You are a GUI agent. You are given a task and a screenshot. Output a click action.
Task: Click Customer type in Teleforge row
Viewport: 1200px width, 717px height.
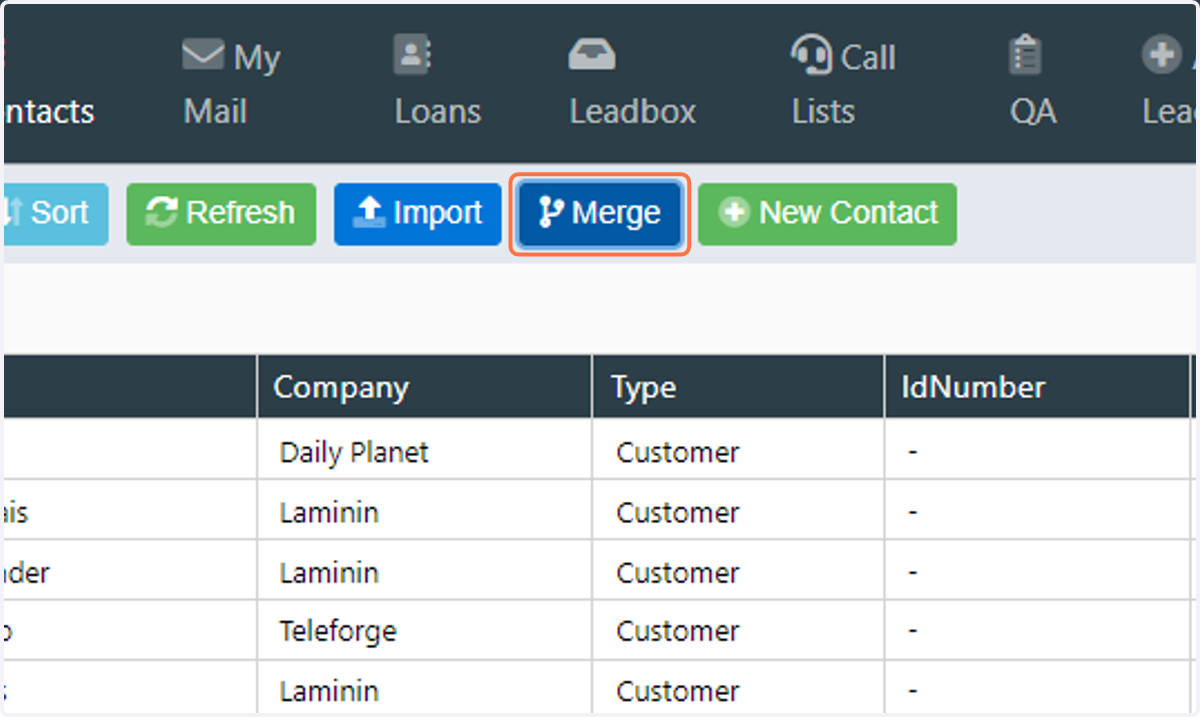click(739, 631)
